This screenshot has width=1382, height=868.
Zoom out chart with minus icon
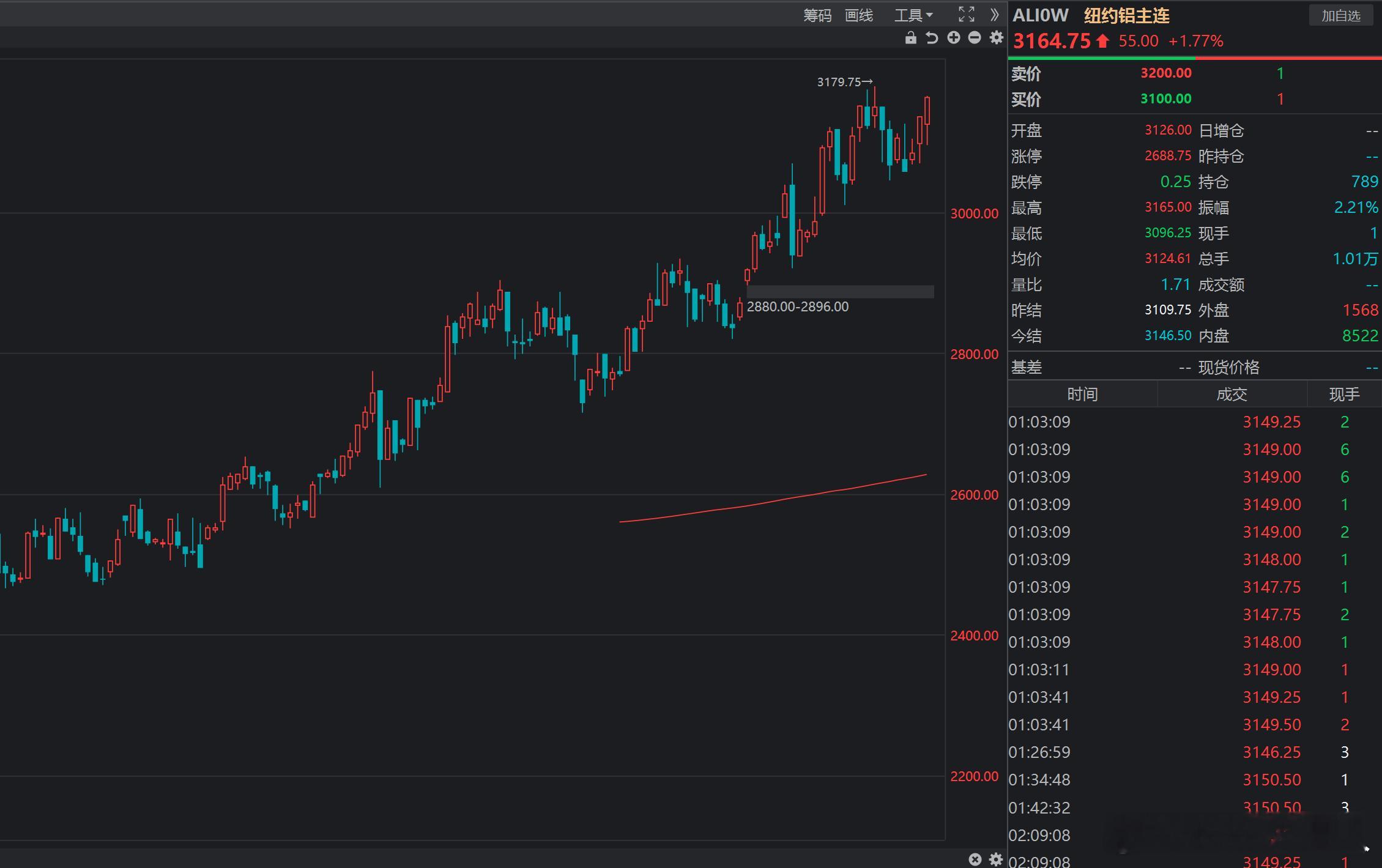[x=975, y=38]
